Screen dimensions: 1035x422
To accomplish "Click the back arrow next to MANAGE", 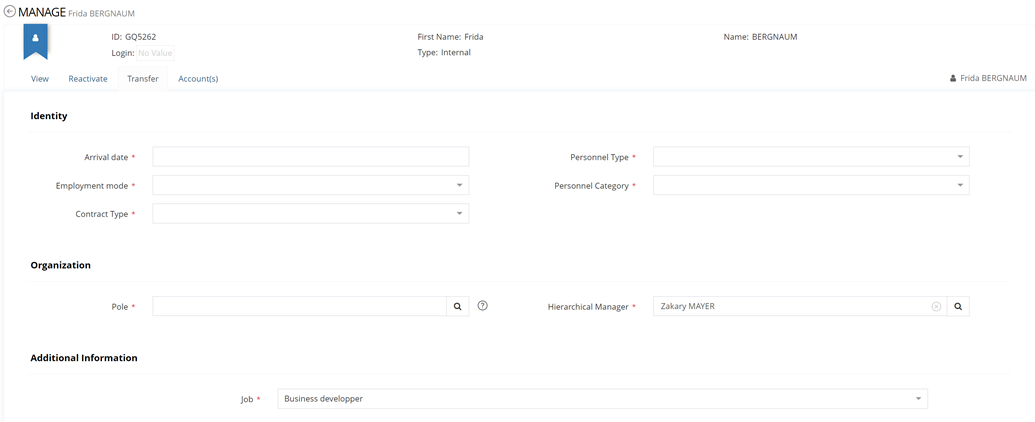I will pyautogui.click(x=10, y=12).
